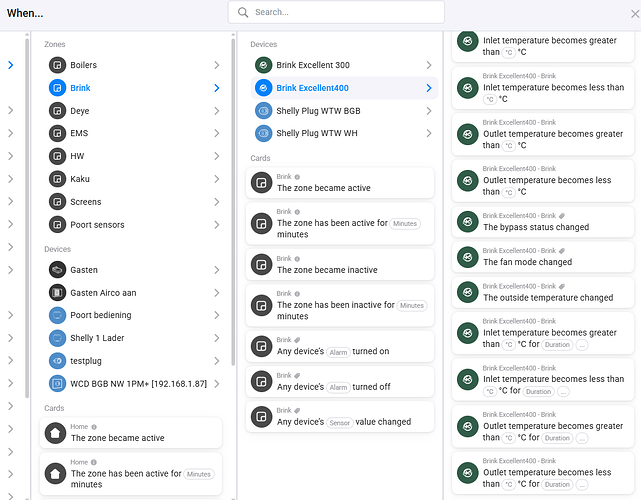Choose Brink 'The zone became active' card

pos(340,183)
